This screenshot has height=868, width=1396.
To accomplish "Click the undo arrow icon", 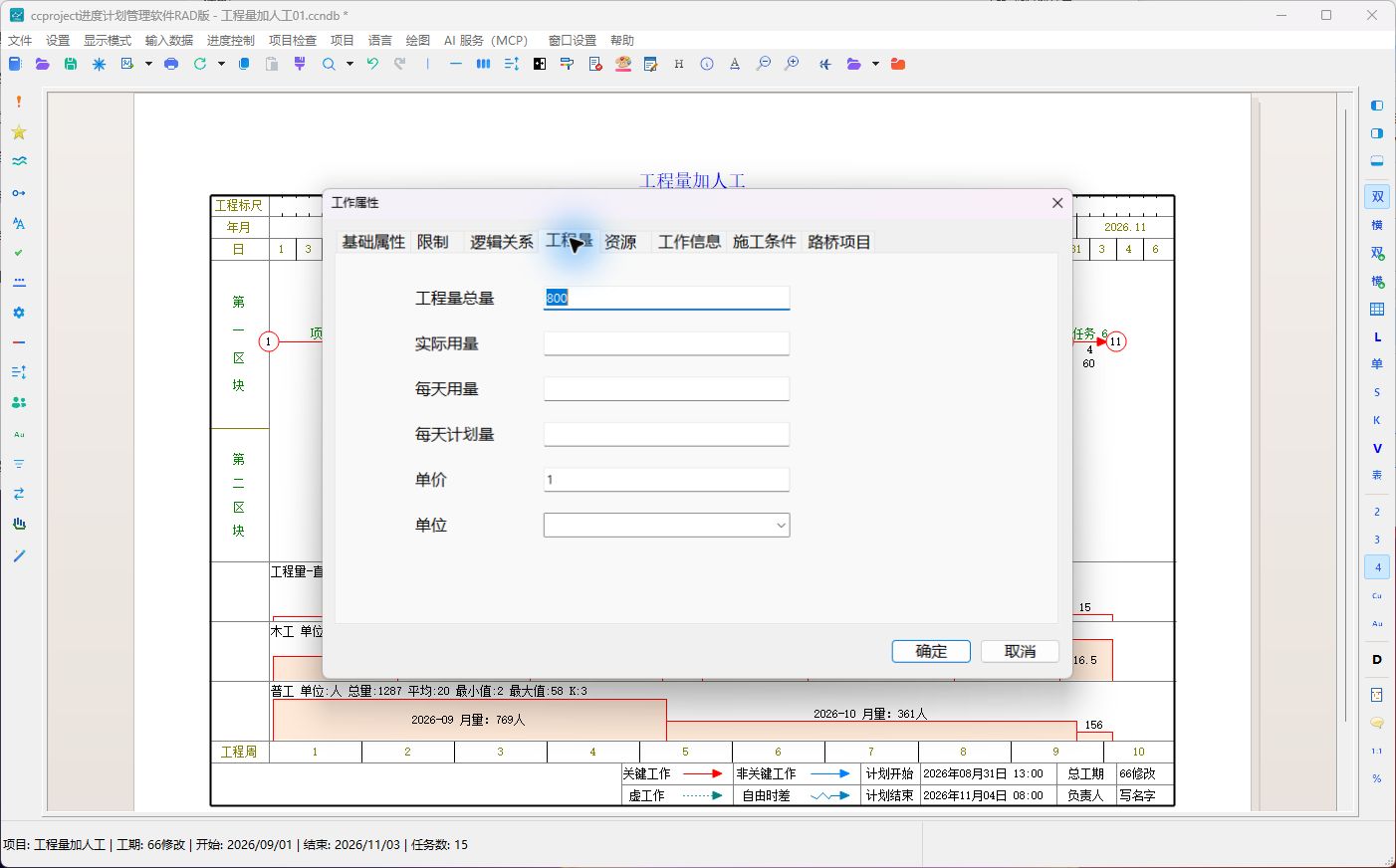I will pyautogui.click(x=372, y=64).
